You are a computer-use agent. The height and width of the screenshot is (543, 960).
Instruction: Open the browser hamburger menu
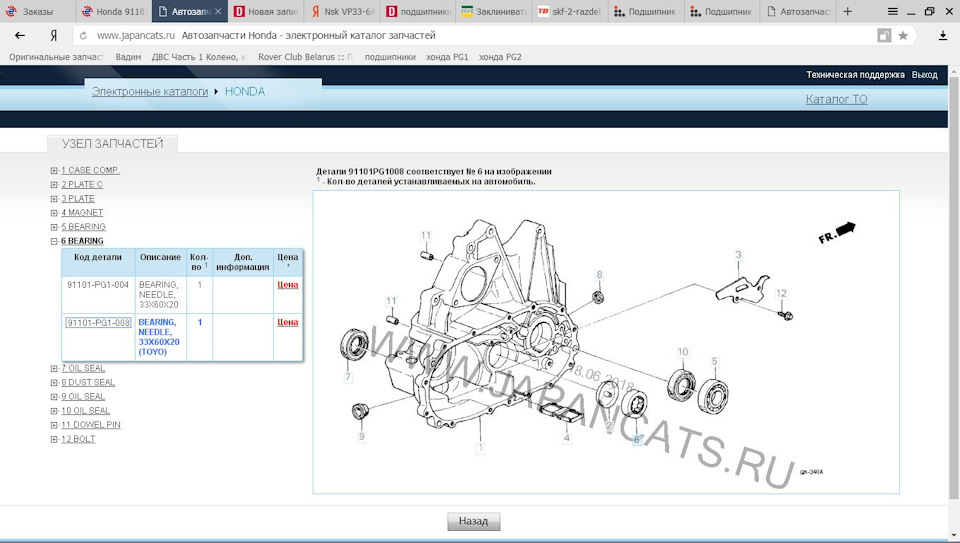coord(893,11)
